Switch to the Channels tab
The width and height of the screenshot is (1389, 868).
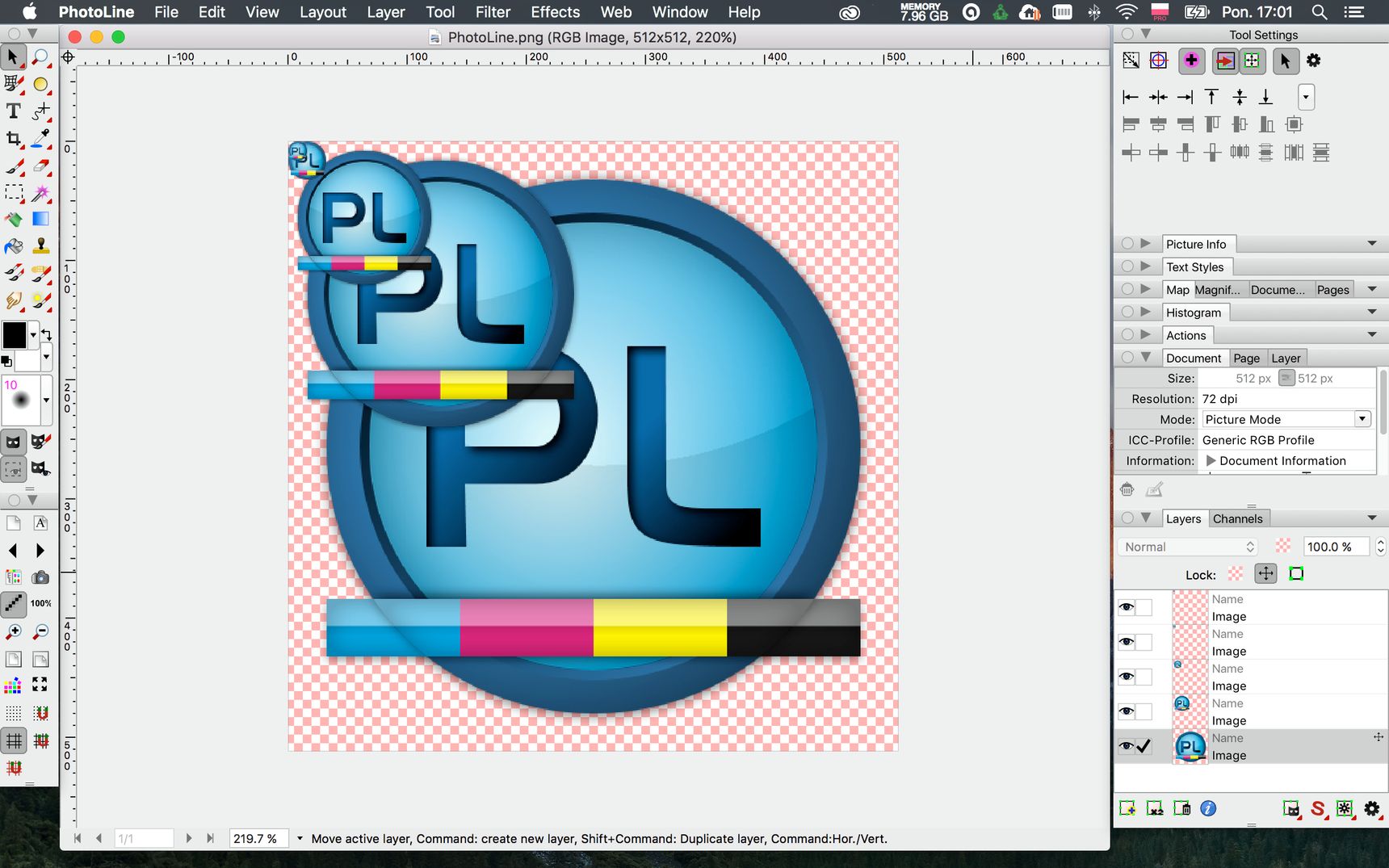1237,518
